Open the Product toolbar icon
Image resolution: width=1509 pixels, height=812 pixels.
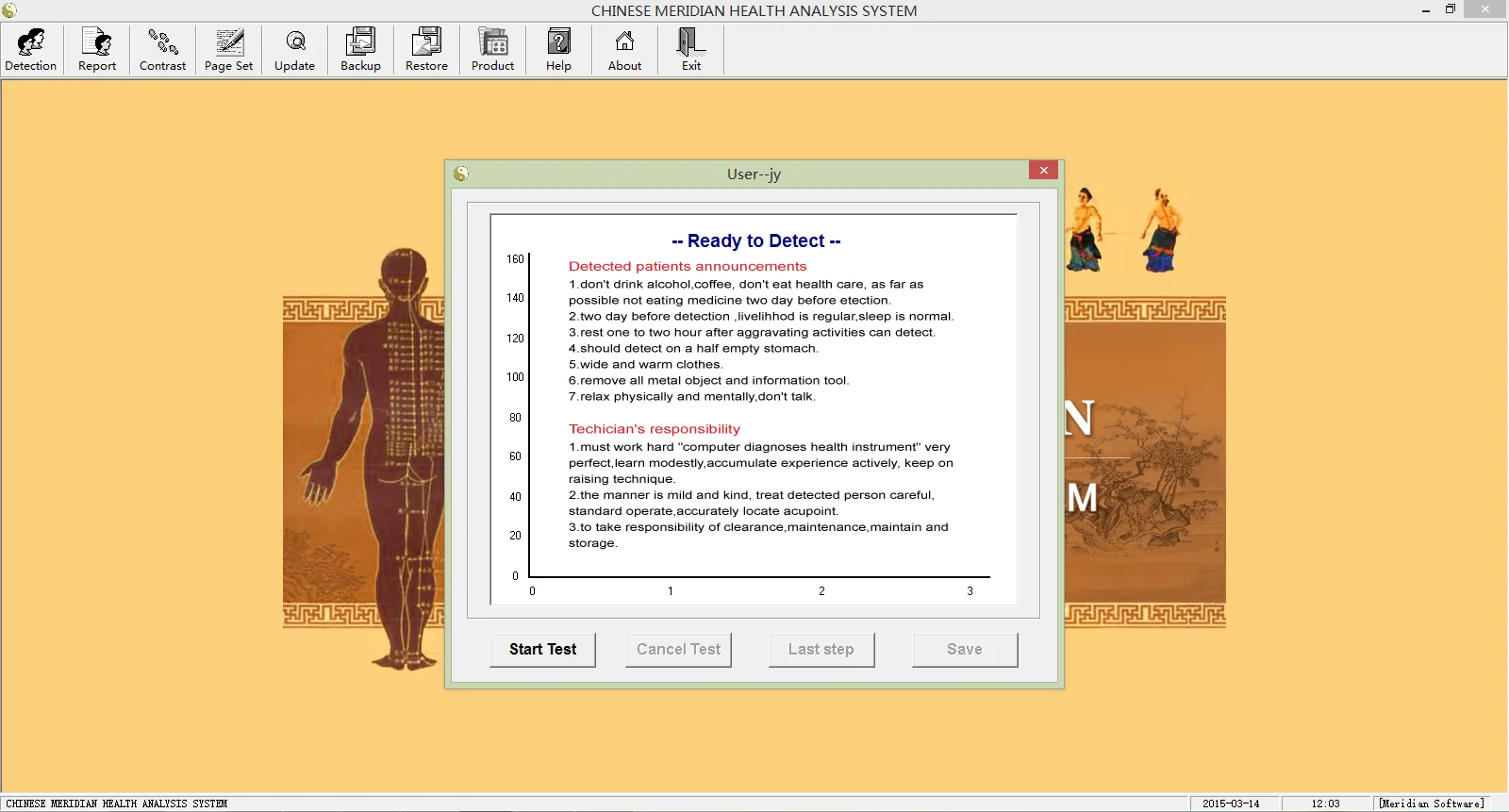[492, 50]
